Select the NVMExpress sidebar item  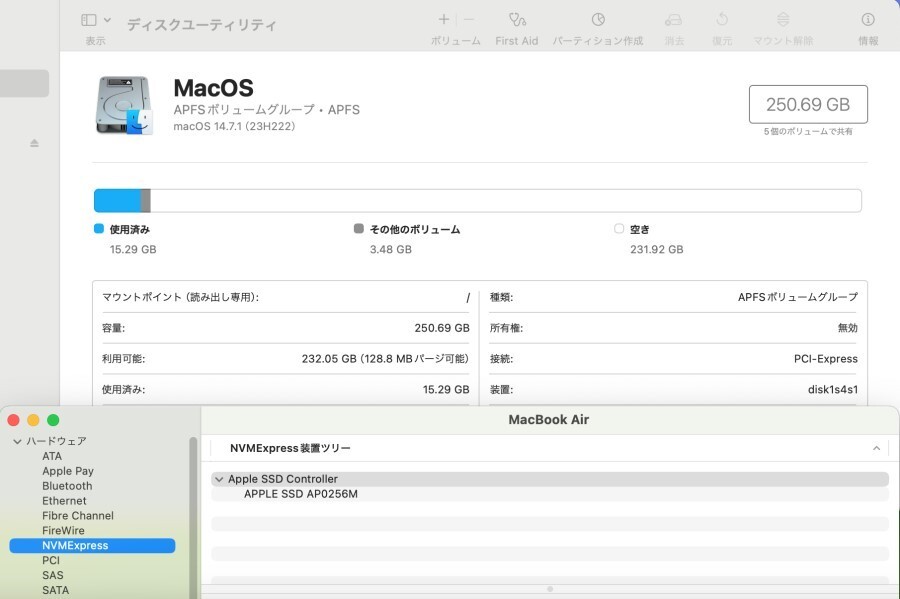(x=75, y=546)
